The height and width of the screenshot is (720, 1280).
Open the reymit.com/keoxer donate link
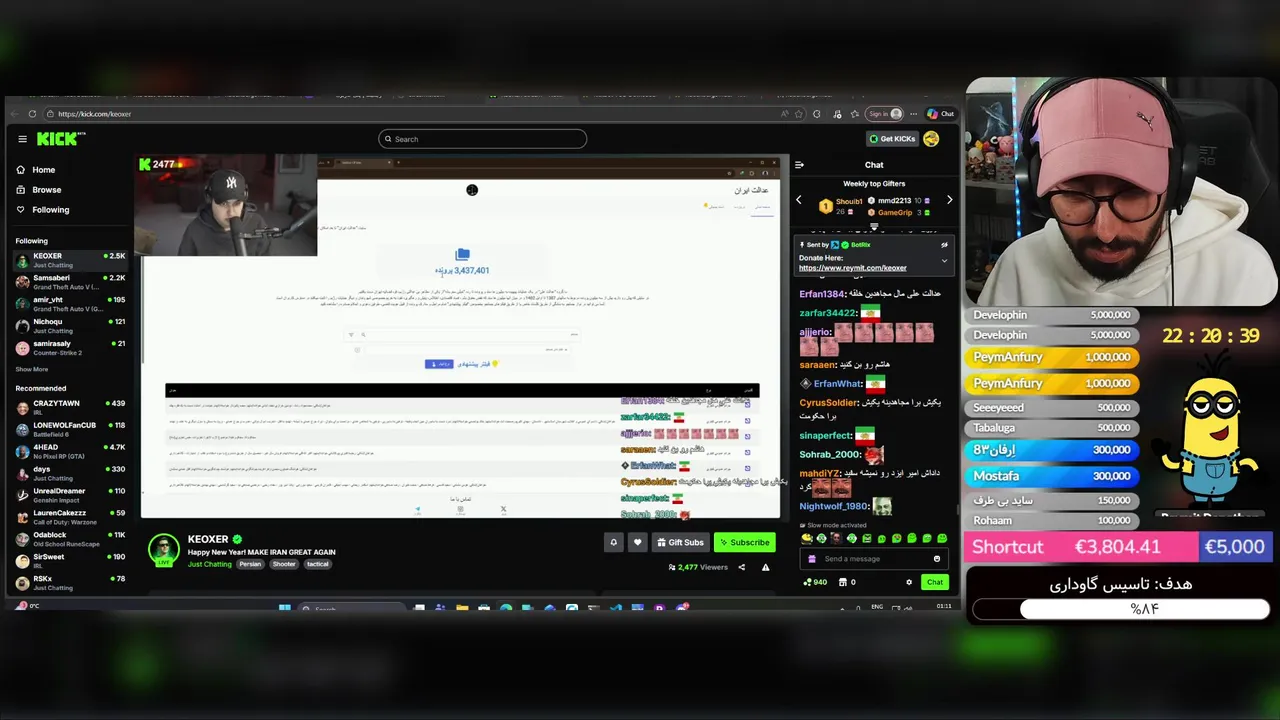[x=853, y=268]
